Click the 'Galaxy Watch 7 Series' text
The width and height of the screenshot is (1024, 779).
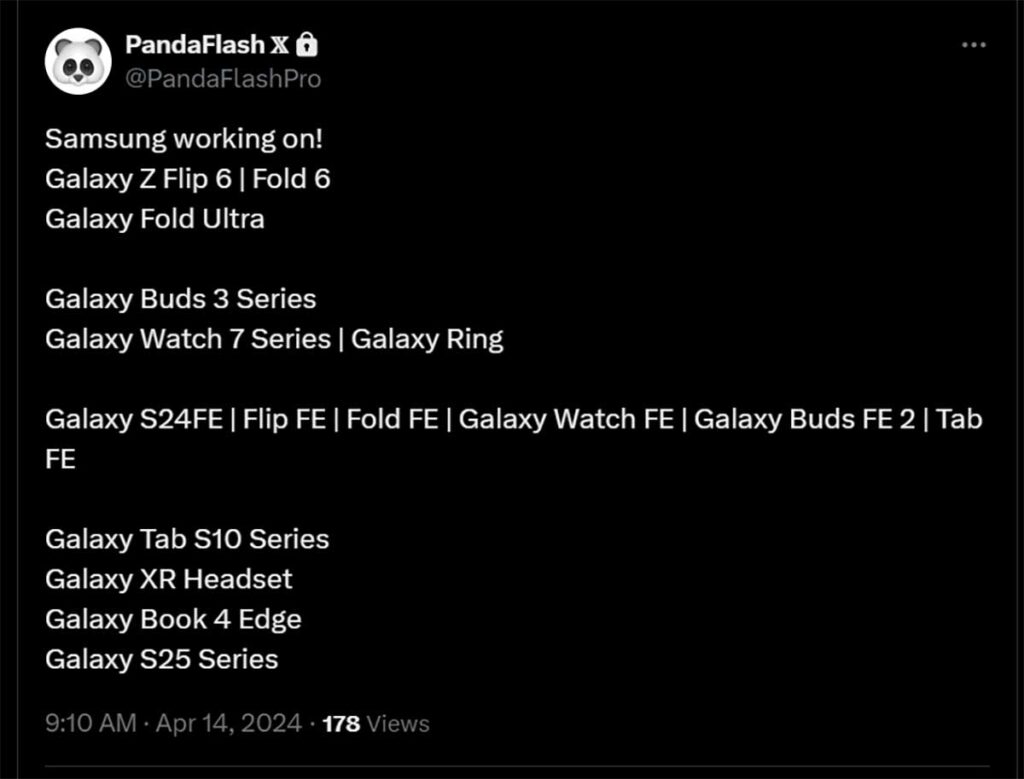pos(187,339)
